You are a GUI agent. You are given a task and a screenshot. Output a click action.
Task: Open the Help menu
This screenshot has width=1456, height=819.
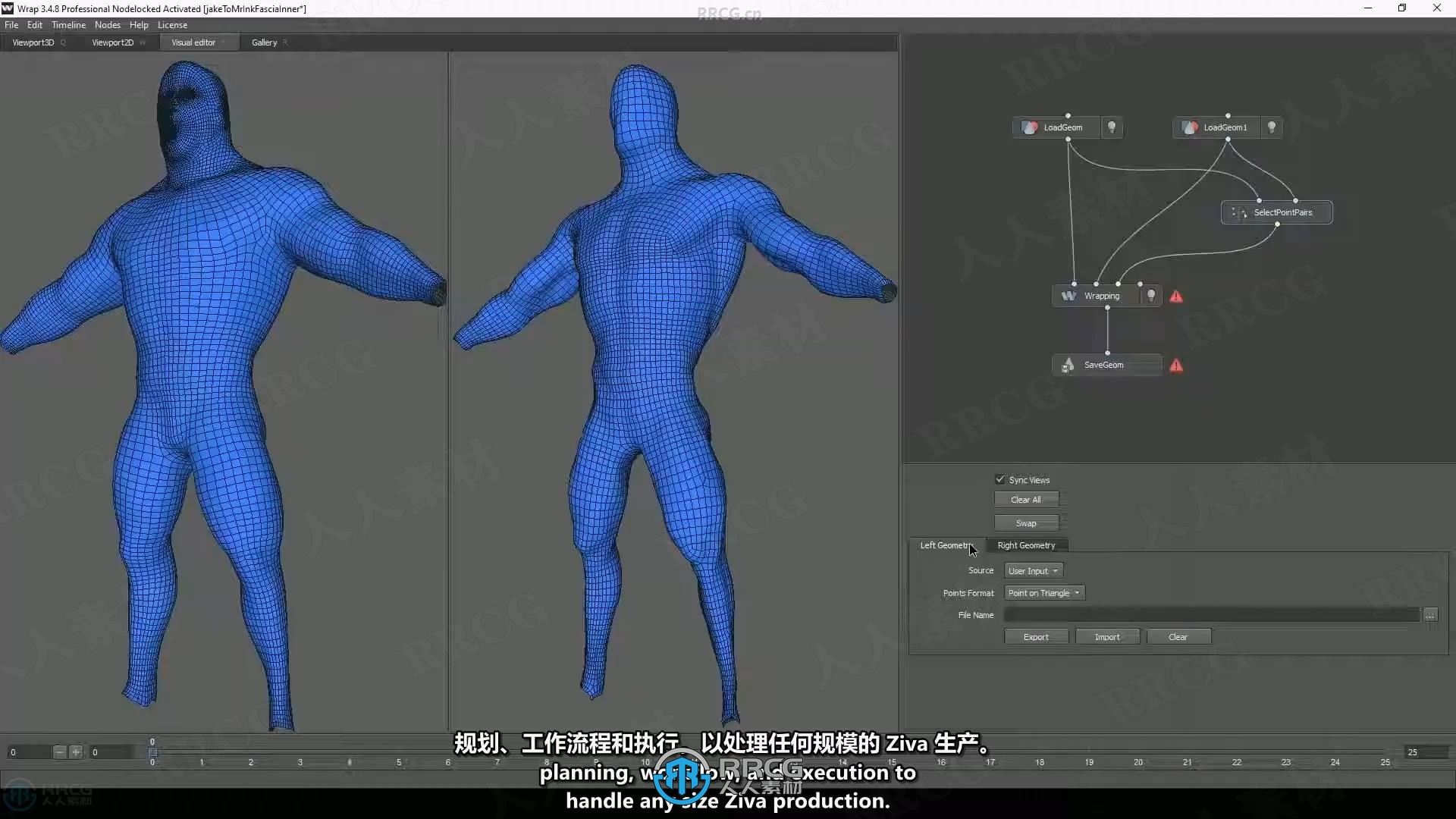pos(139,25)
